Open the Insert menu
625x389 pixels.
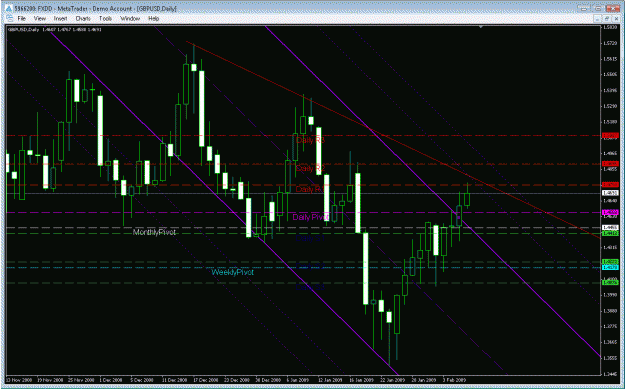pyautogui.click(x=61, y=18)
